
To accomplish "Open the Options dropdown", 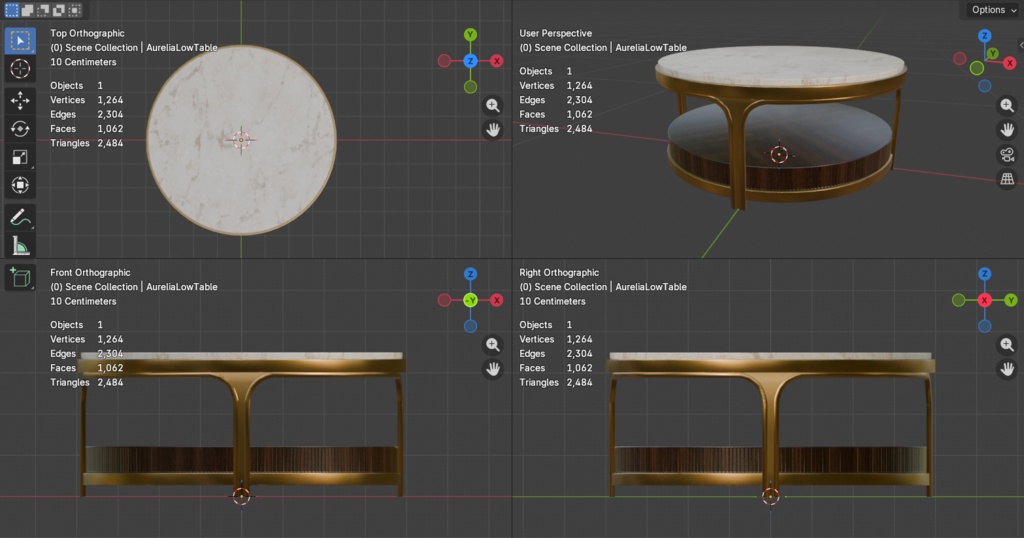I will tap(993, 10).
